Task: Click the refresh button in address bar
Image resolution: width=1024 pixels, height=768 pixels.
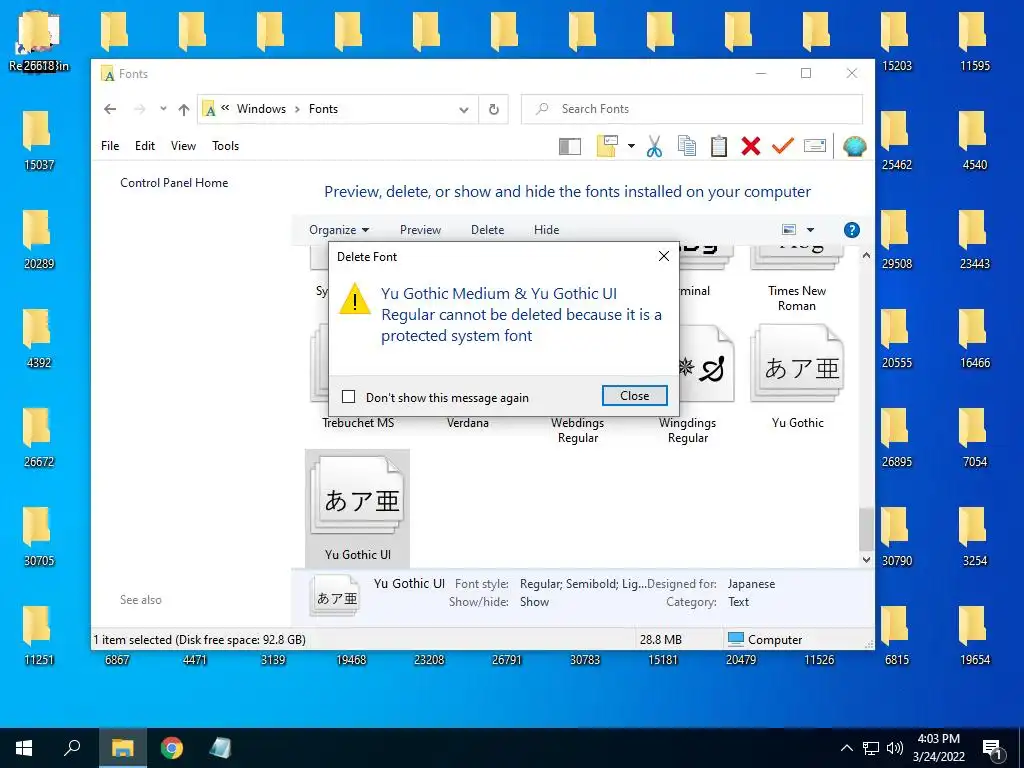Action: coord(494,109)
